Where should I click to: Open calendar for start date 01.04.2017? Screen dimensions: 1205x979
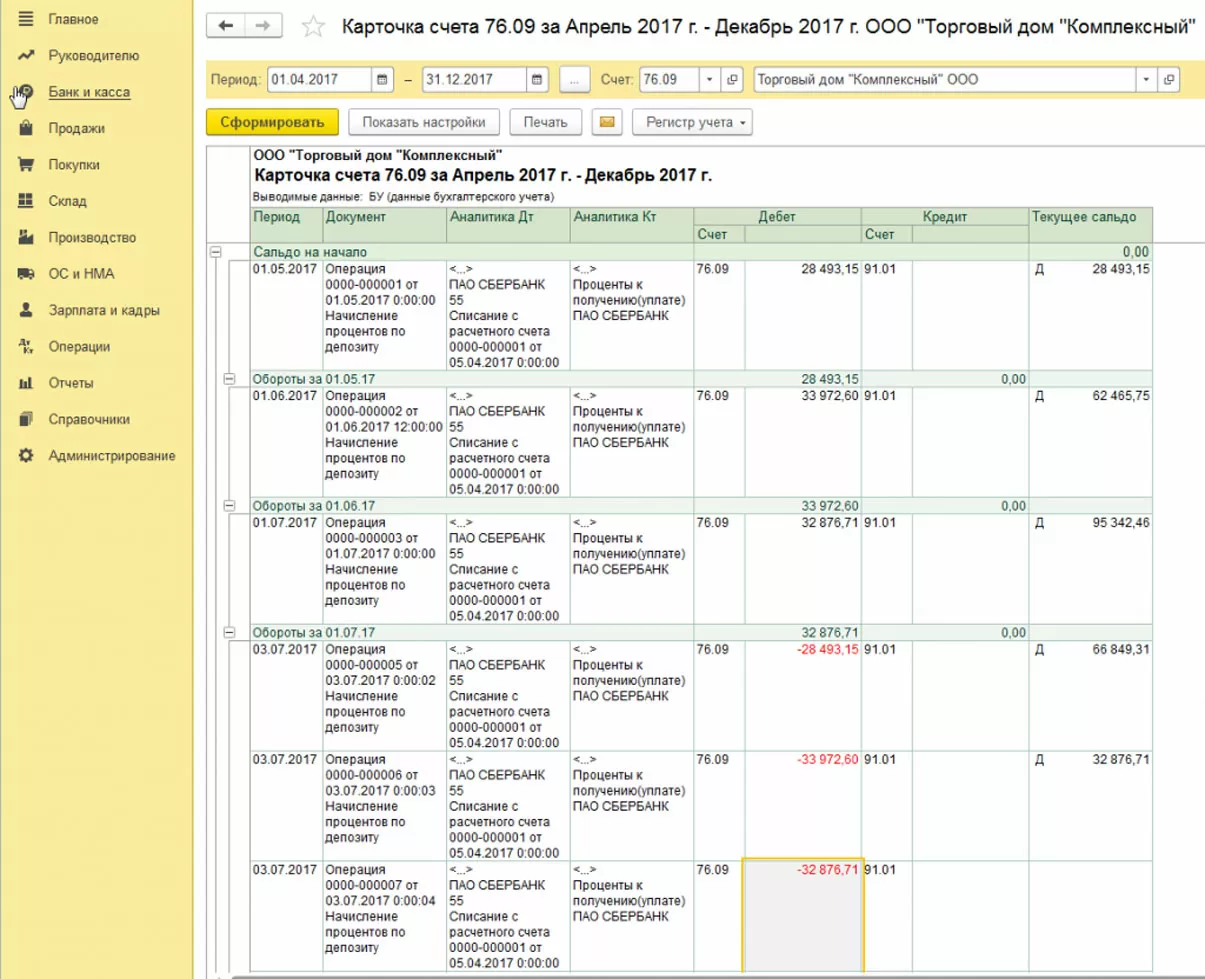click(382, 80)
